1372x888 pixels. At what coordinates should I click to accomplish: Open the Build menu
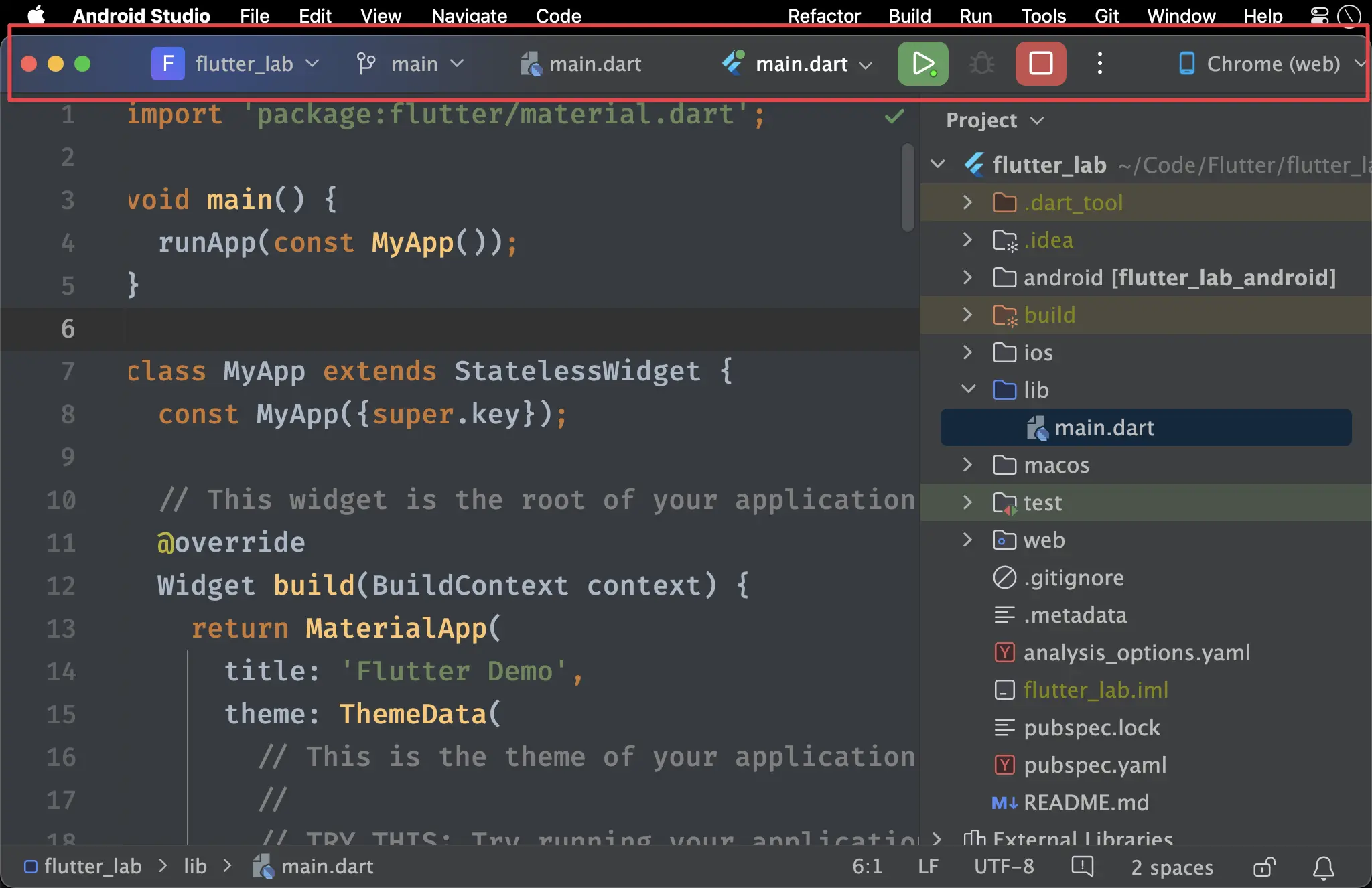[x=909, y=15]
